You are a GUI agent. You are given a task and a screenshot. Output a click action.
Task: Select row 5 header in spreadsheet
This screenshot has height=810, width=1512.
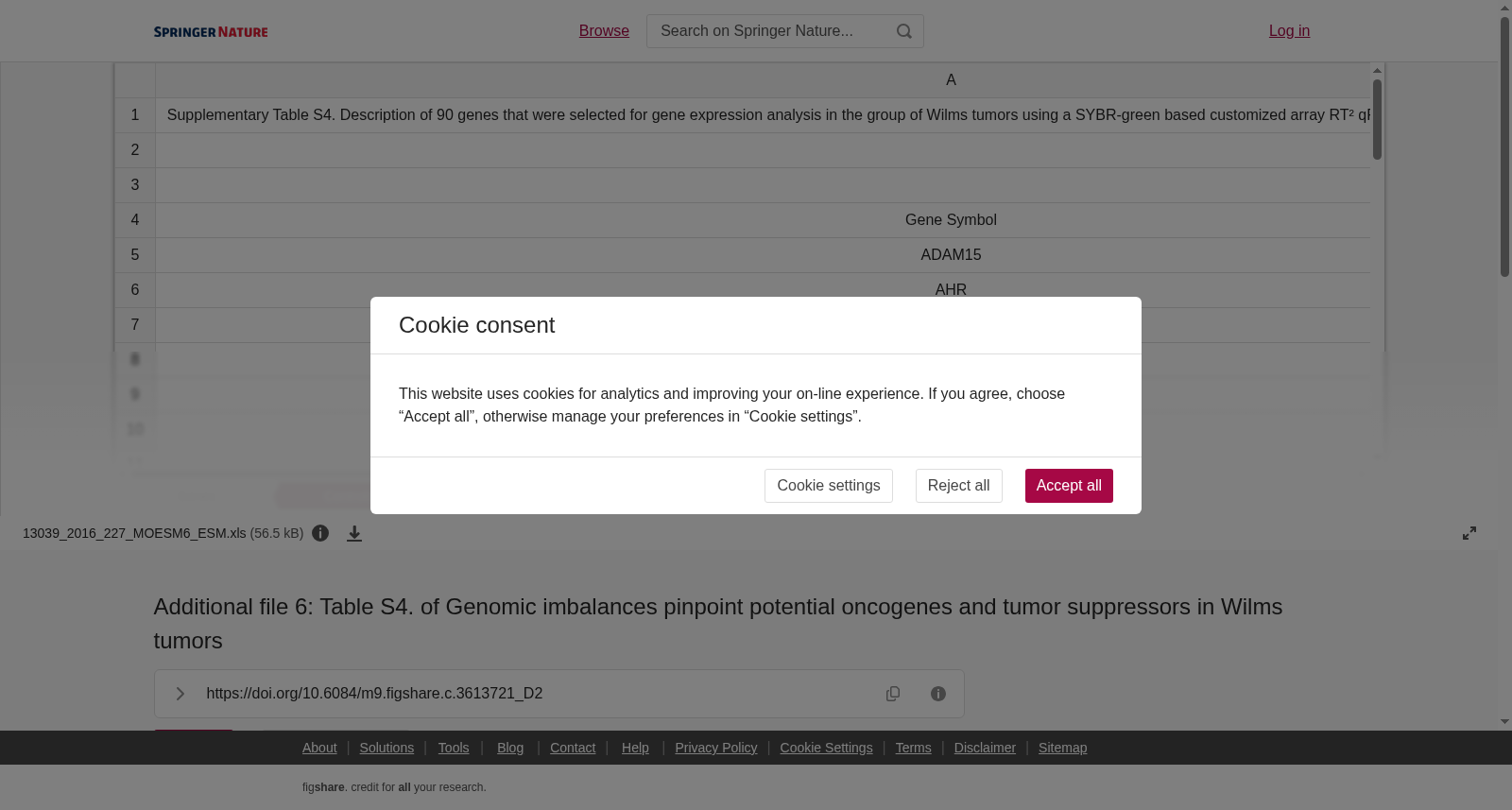pos(135,255)
